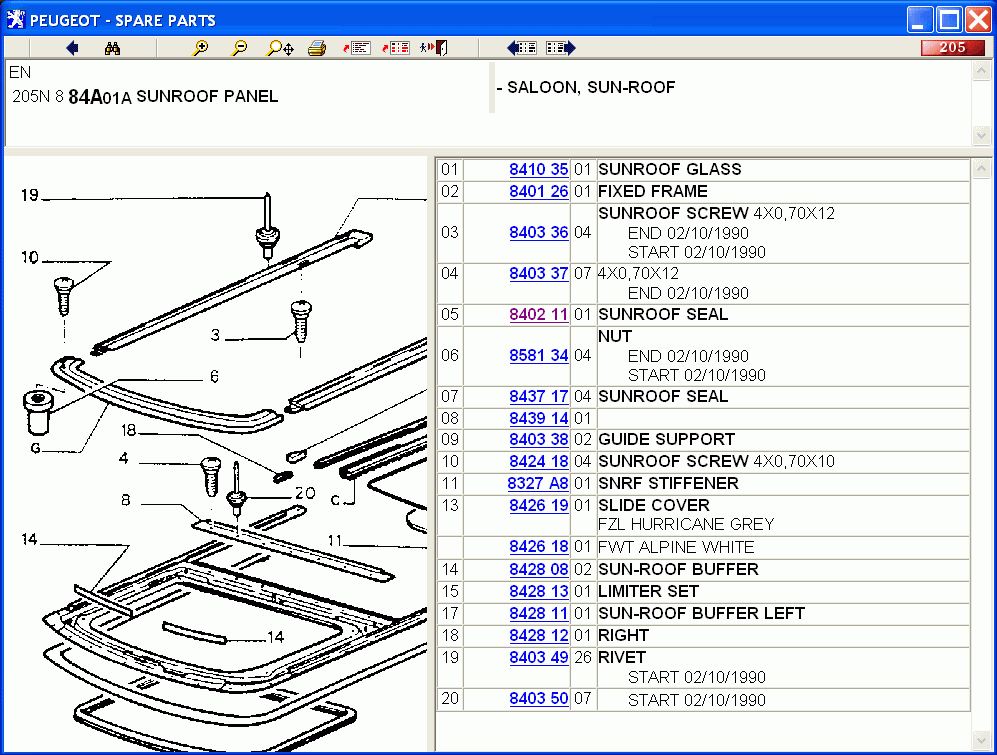The image size is (997, 755).
Task: Click parts list scroll down arrow
Action: coord(981,740)
